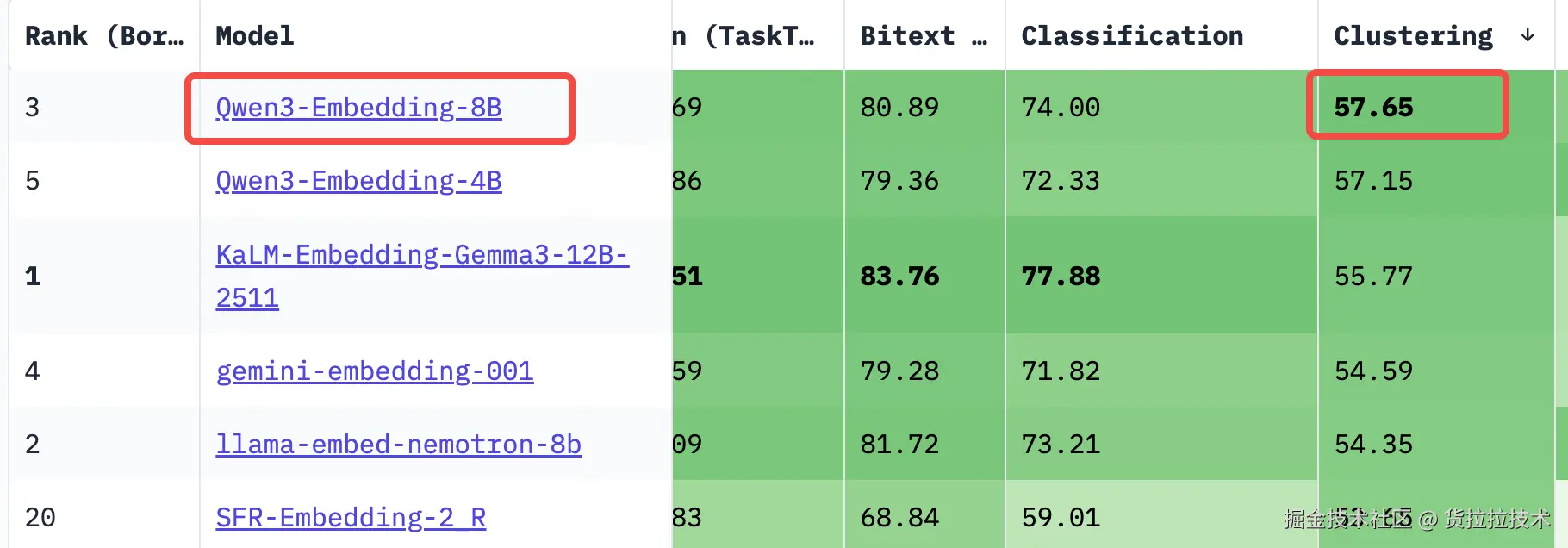Open the Qwen3-Embedding-4B model link
1568x548 pixels.
click(x=358, y=181)
